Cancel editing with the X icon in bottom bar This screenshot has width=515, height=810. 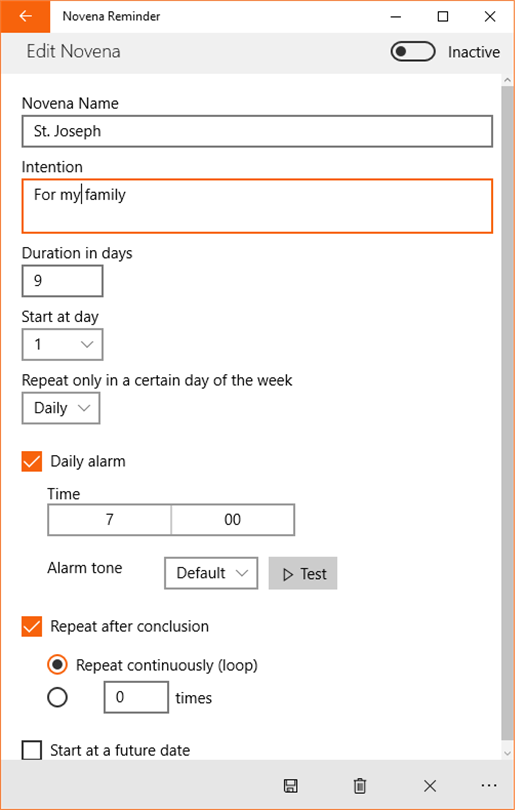[x=430, y=786]
